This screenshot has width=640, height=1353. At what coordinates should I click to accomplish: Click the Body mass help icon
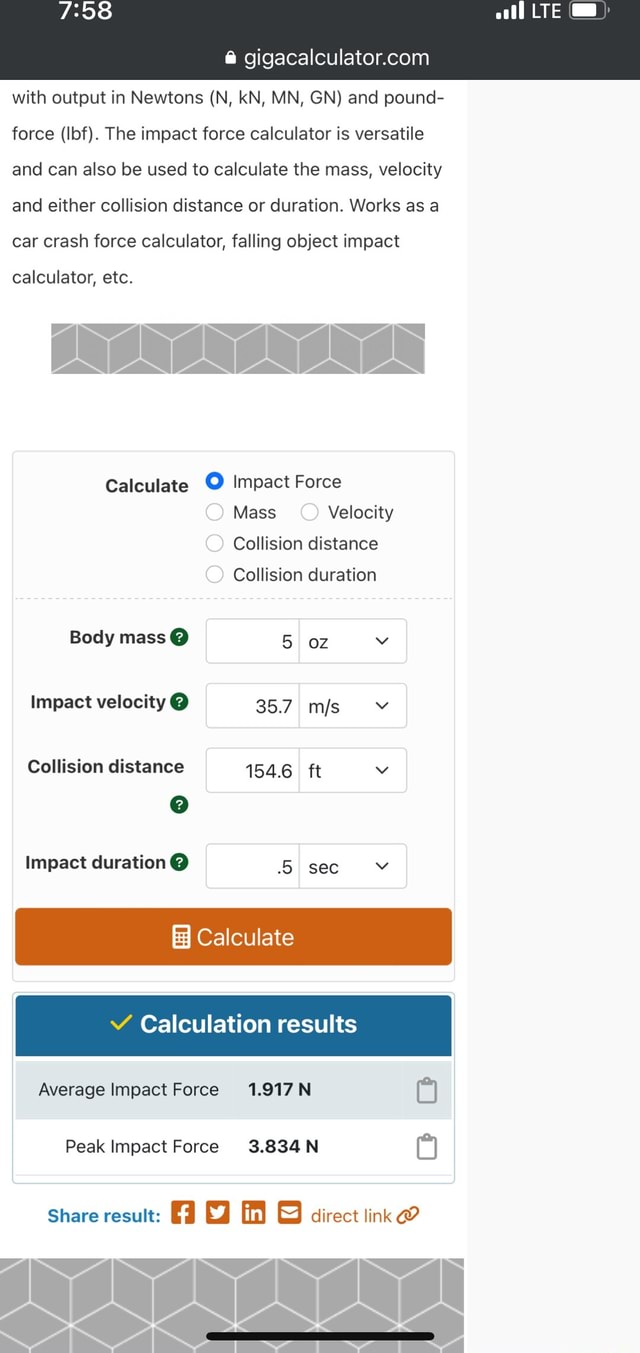point(179,638)
